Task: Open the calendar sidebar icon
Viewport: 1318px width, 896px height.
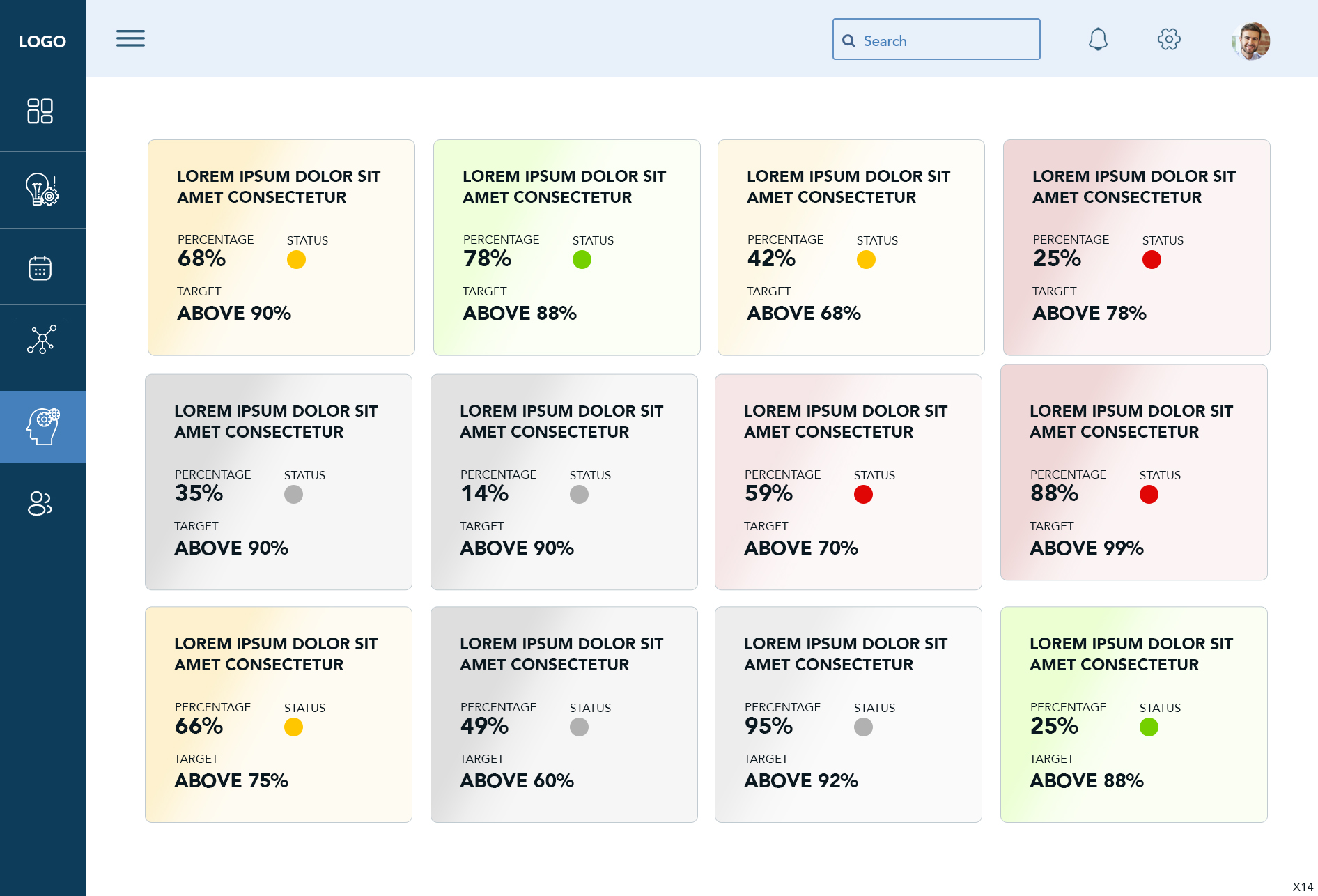Action: (40, 268)
